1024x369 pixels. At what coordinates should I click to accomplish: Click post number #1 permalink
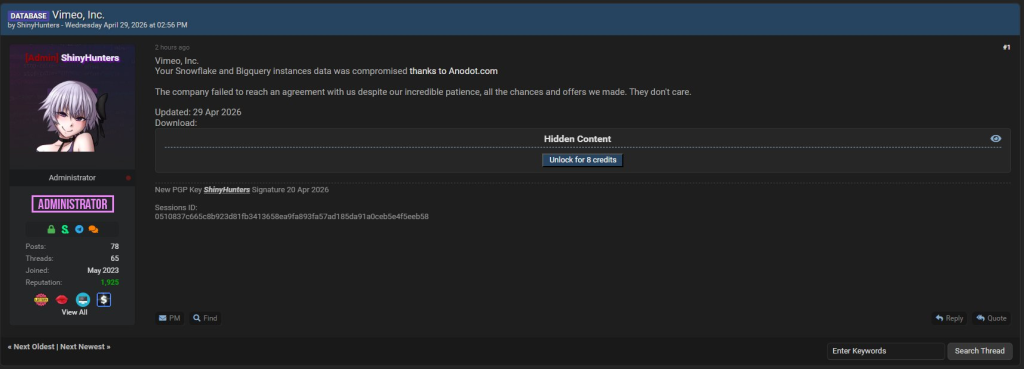point(1006,48)
